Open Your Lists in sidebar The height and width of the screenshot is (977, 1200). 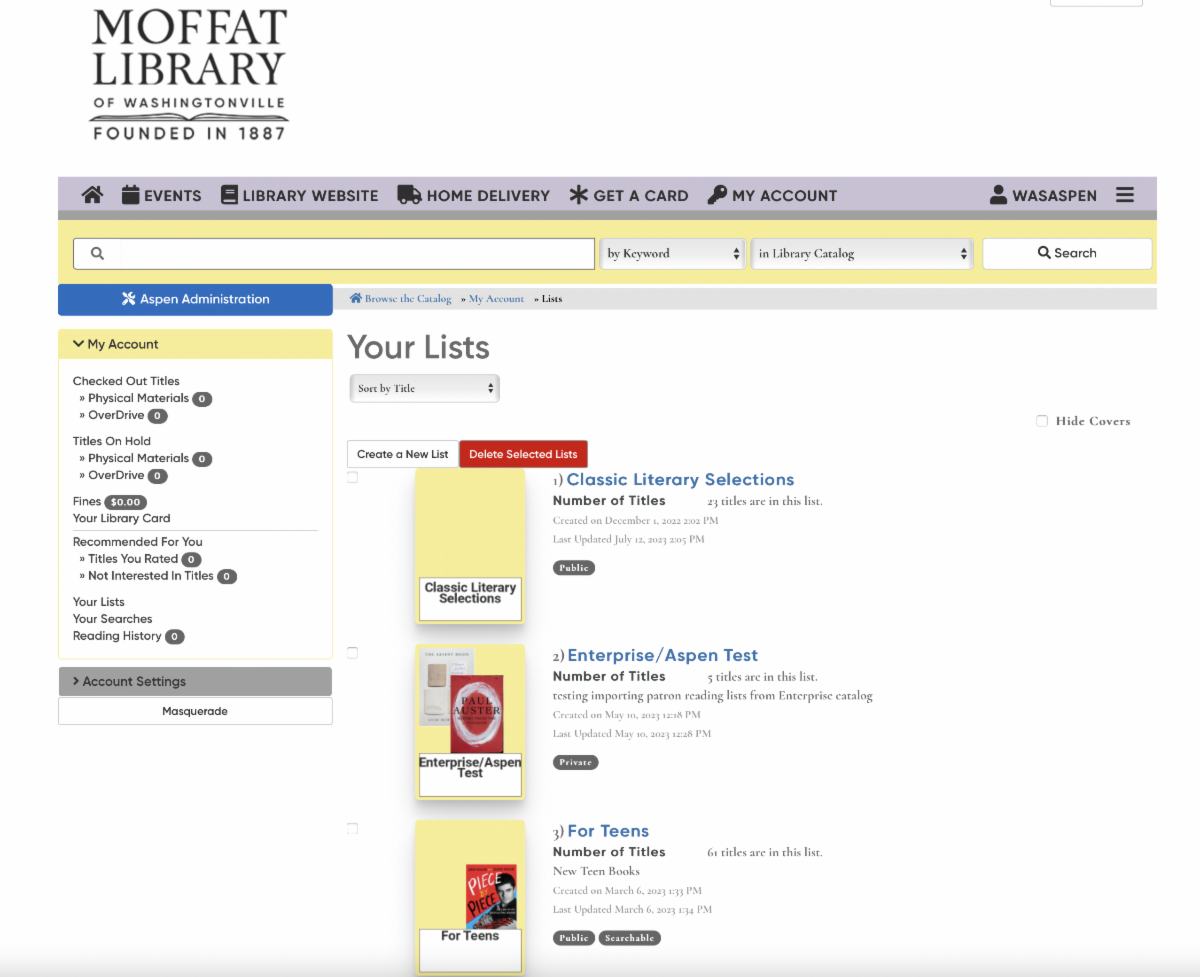(x=98, y=602)
